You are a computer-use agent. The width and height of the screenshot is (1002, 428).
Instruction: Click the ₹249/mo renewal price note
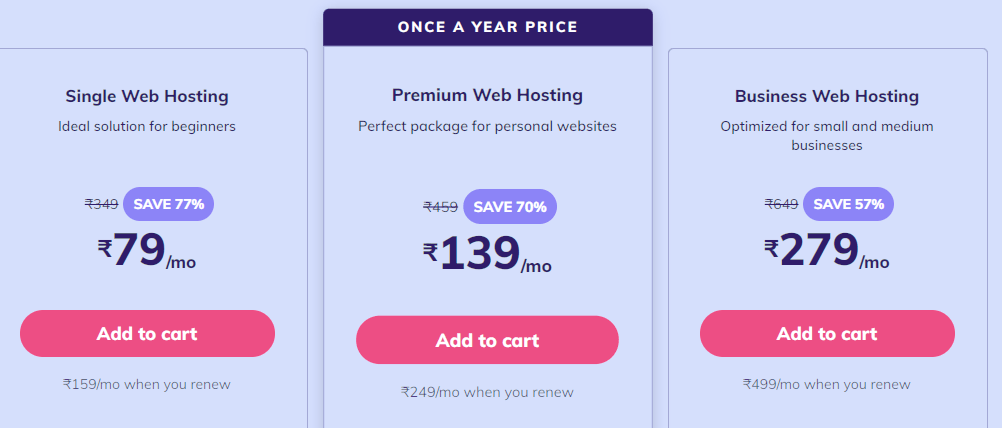[x=487, y=392]
